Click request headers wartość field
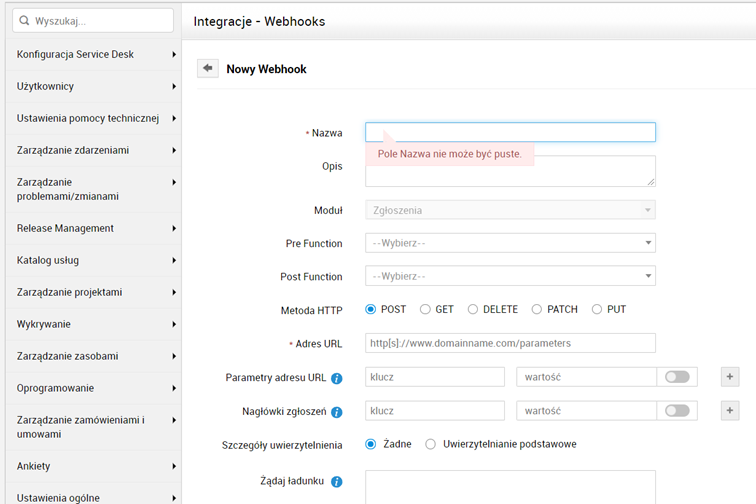This screenshot has height=504, width=756. [586, 410]
